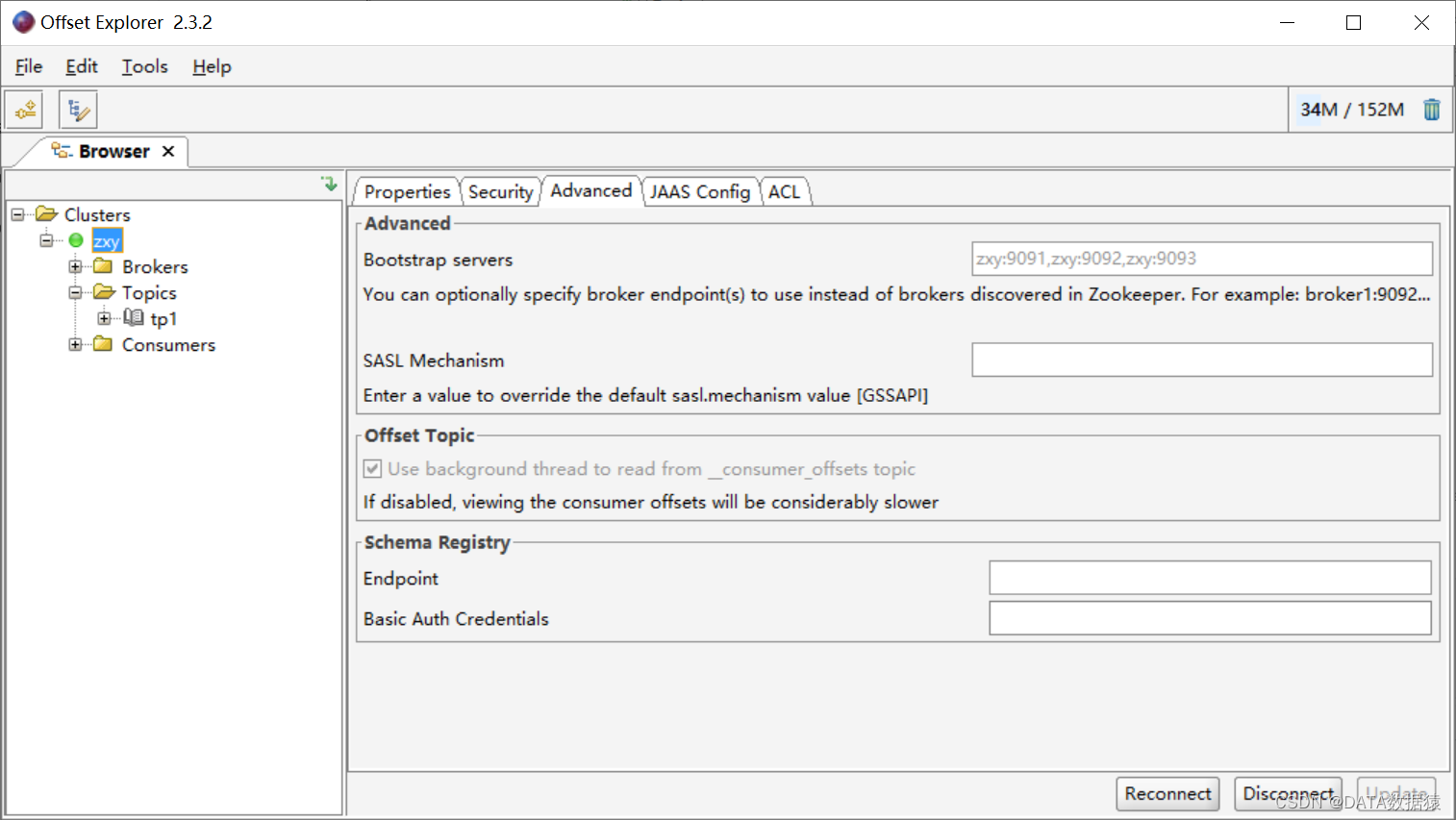
Task: Select the Browser panel tab
Action: (113, 151)
